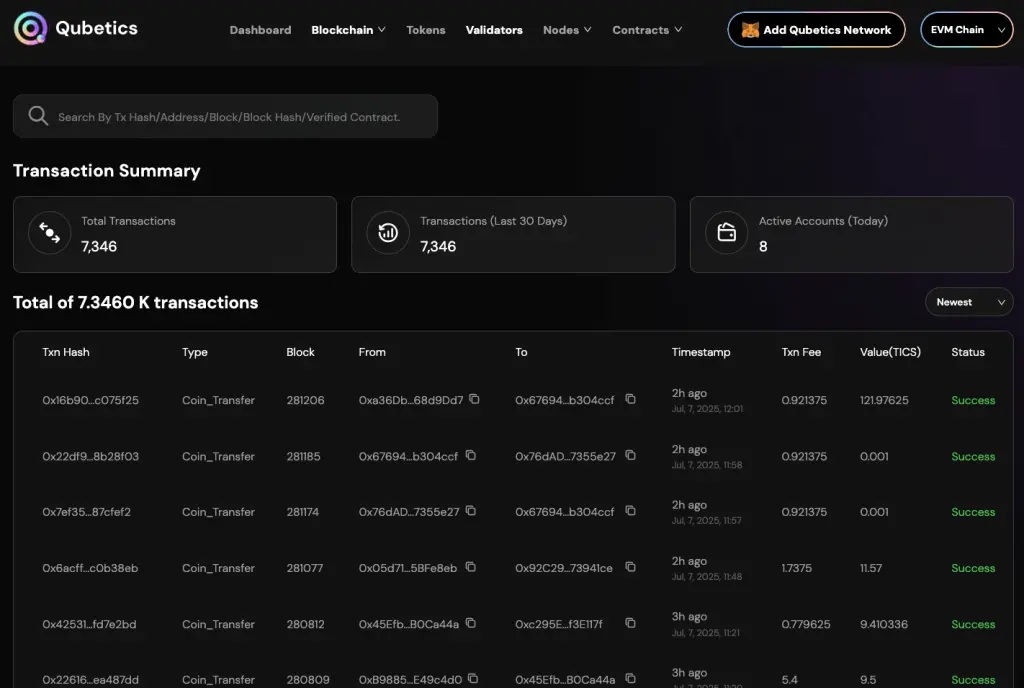Open To address 0x92C29...73941ce
This screenshot has height=688, width=1024.
564,568
